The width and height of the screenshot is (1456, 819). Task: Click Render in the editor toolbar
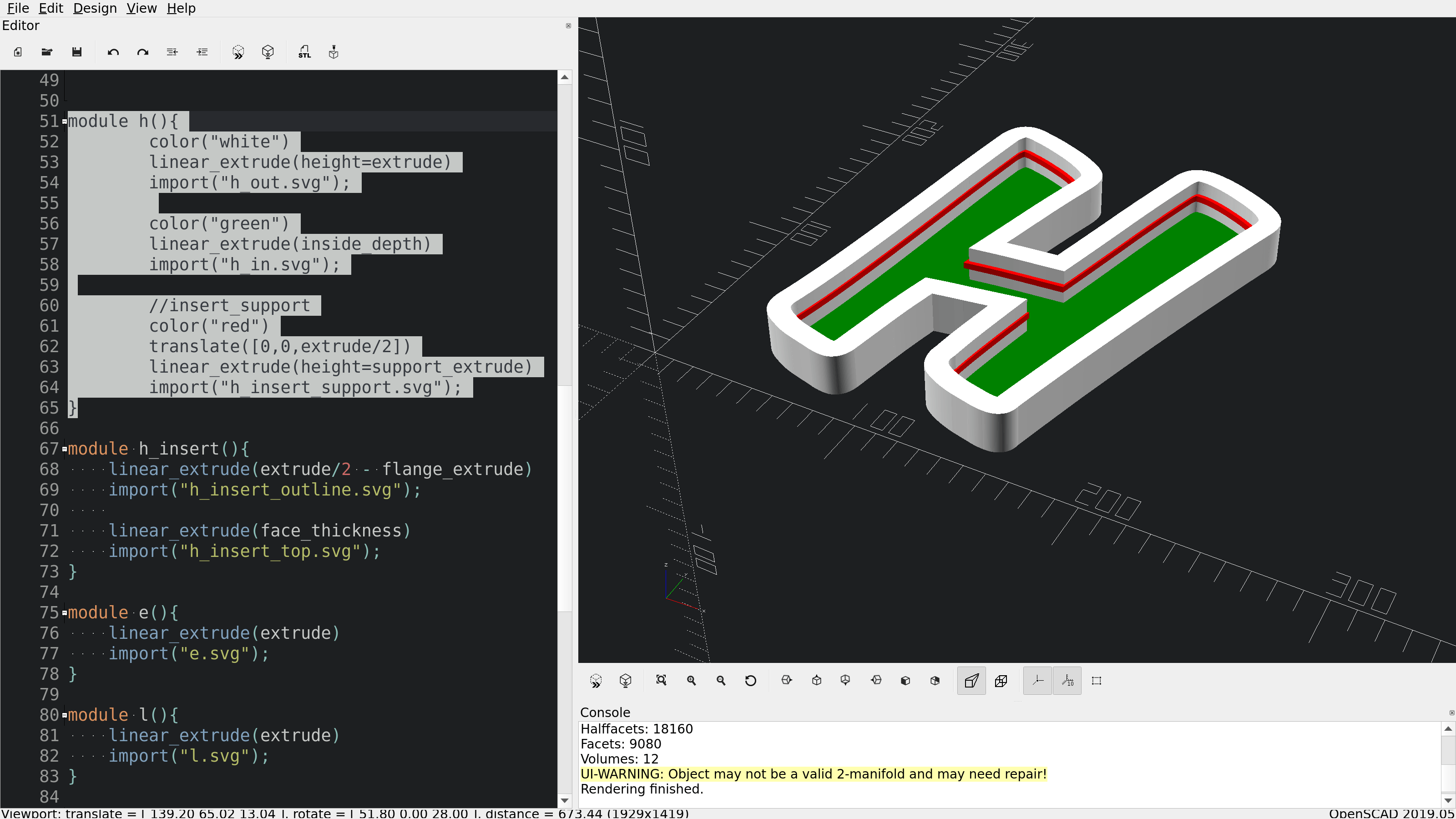click(268, 52)
